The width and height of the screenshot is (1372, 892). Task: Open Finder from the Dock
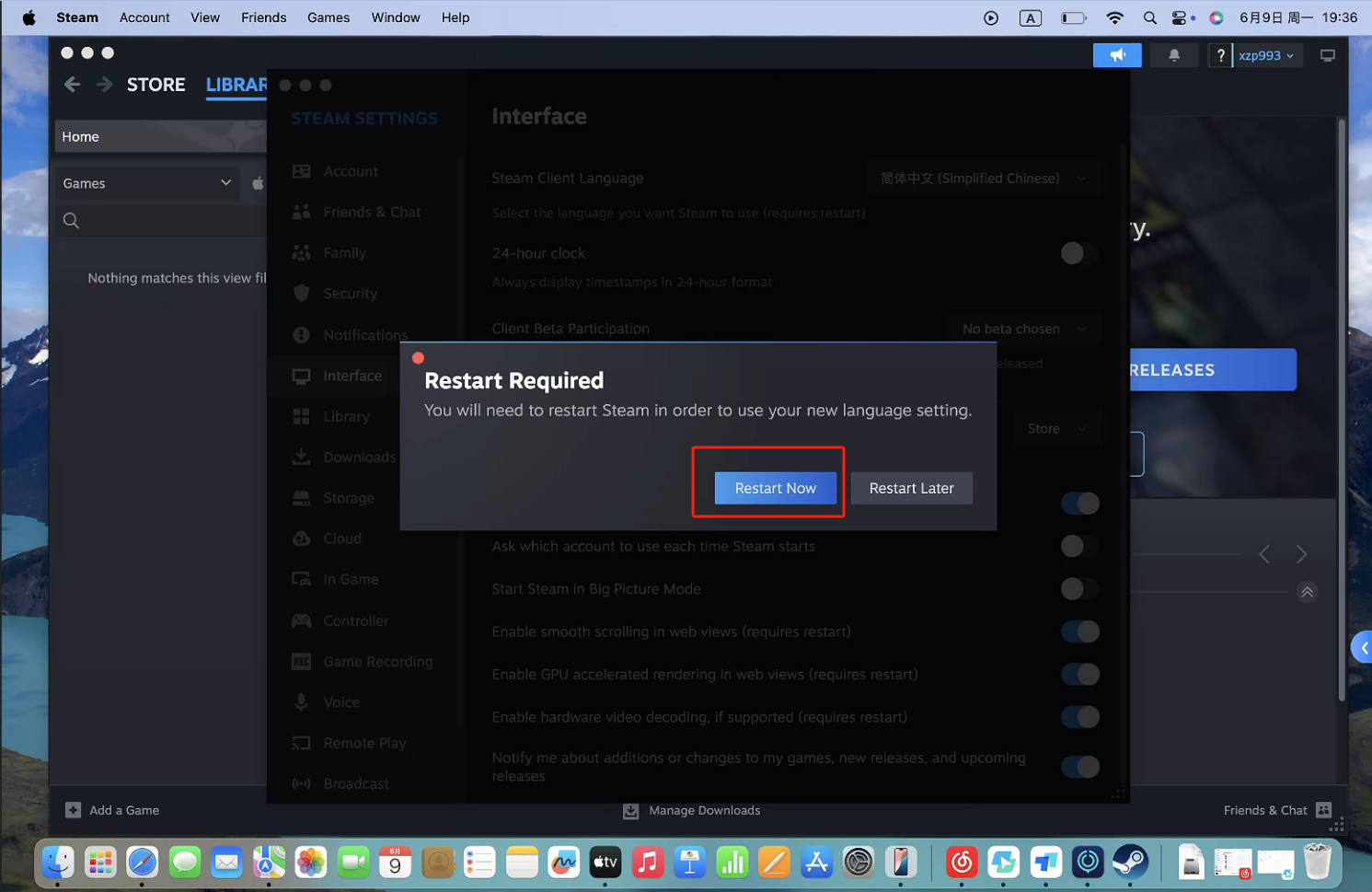coord(58,863)
